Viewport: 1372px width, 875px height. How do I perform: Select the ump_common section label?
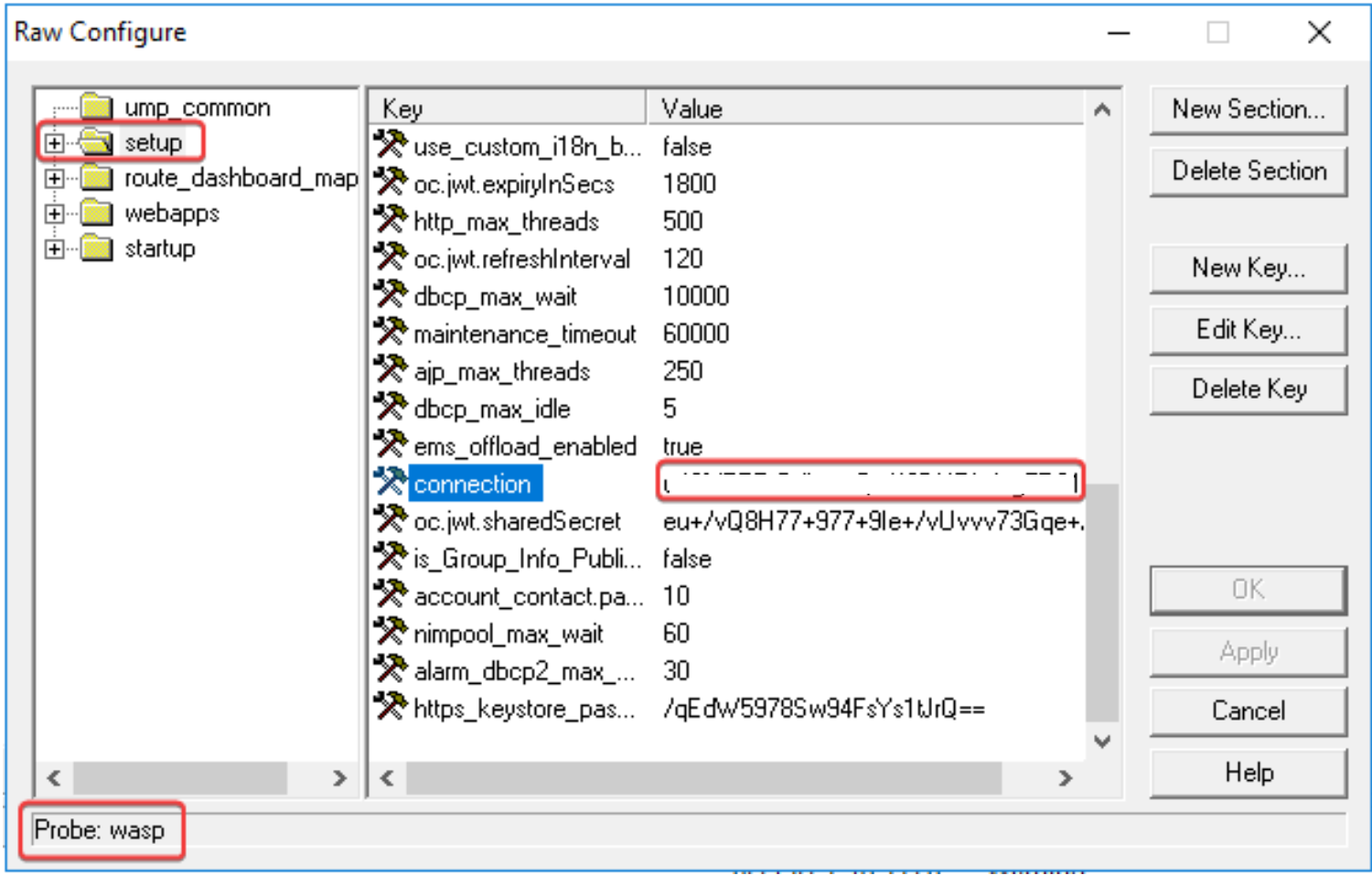(x=198, y=108)
